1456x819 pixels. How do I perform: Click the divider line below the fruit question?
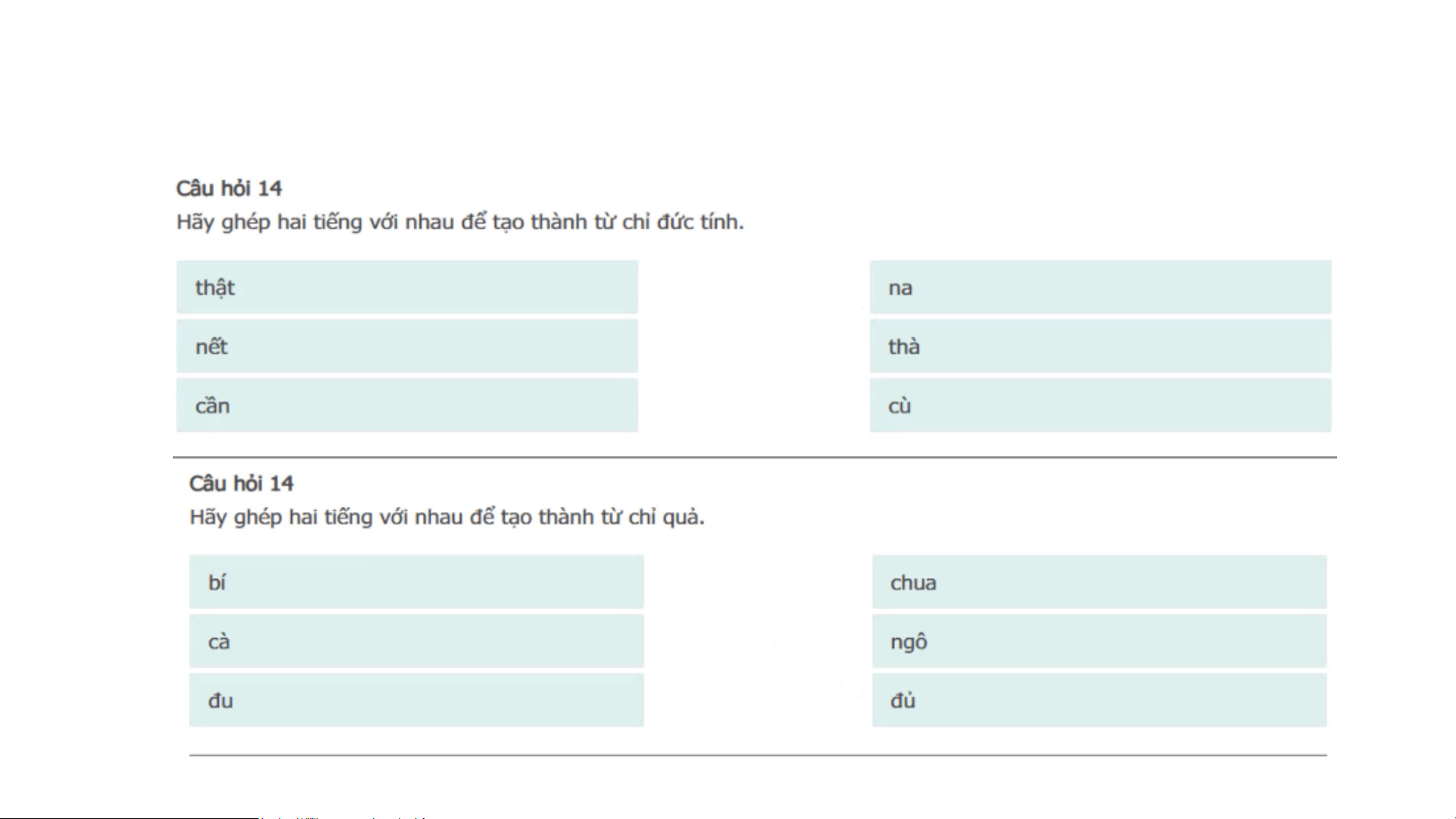[x=758, y=755]
